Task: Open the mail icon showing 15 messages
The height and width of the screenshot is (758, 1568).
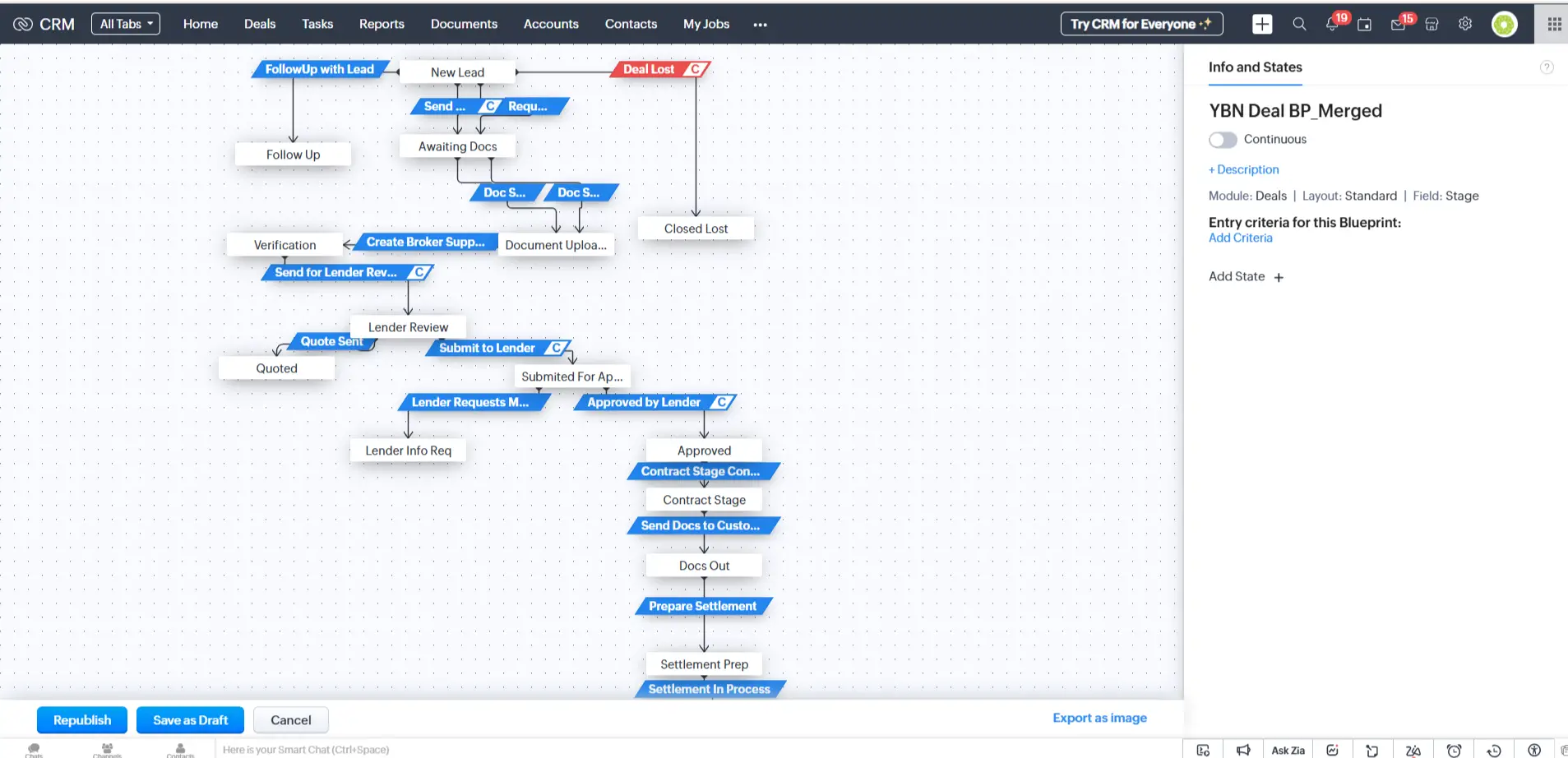Action: (1398, 24)
